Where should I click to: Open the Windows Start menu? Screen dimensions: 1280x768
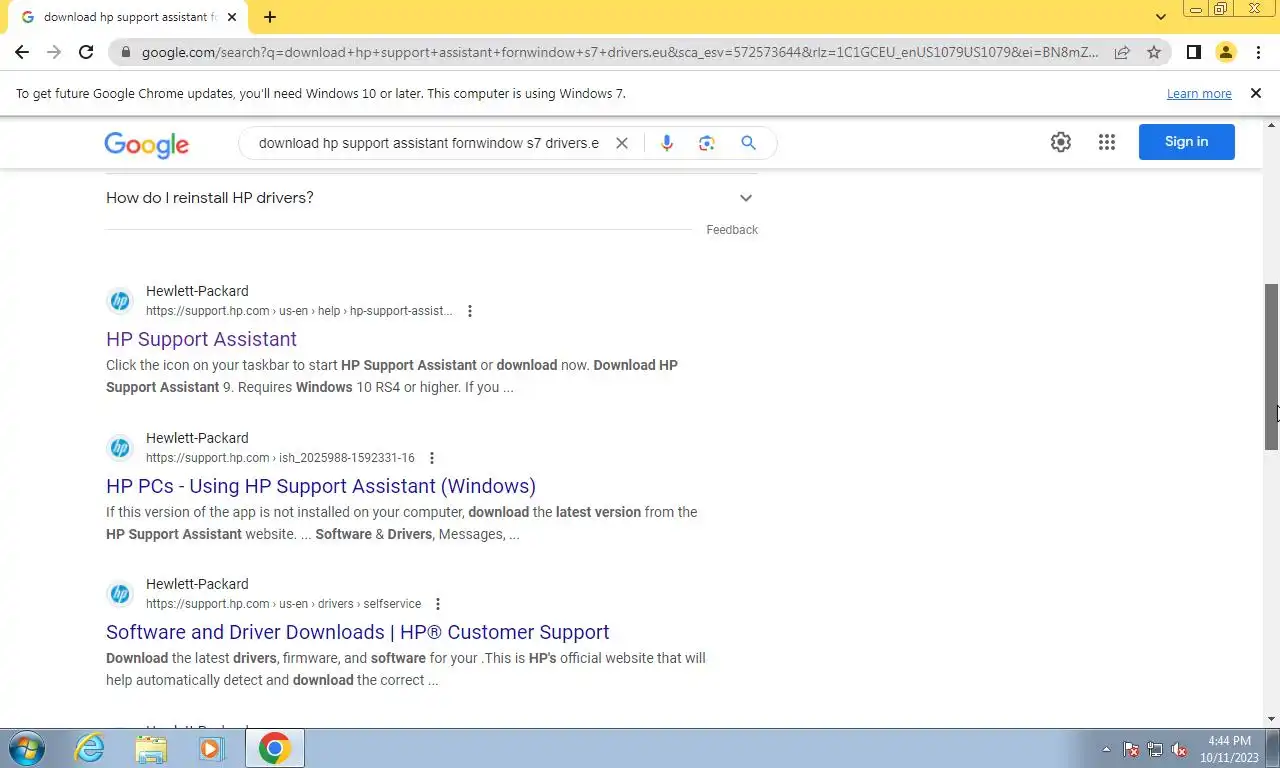[x=26, y=748]
